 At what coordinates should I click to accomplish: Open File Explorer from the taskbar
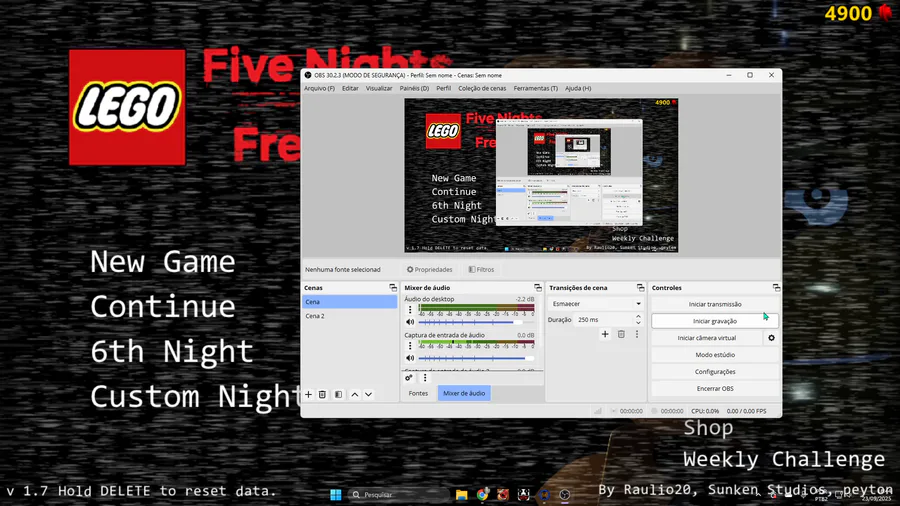(461, 495)
